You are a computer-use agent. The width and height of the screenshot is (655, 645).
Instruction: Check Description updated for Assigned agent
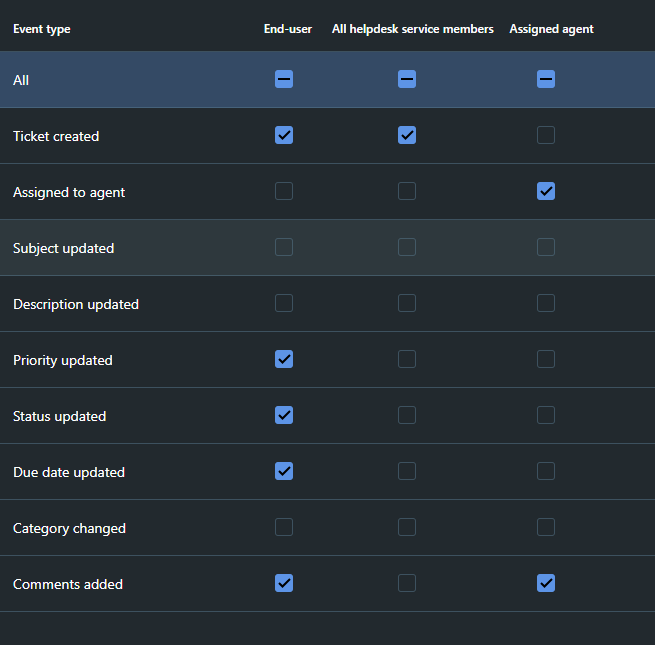click(546, 303)
